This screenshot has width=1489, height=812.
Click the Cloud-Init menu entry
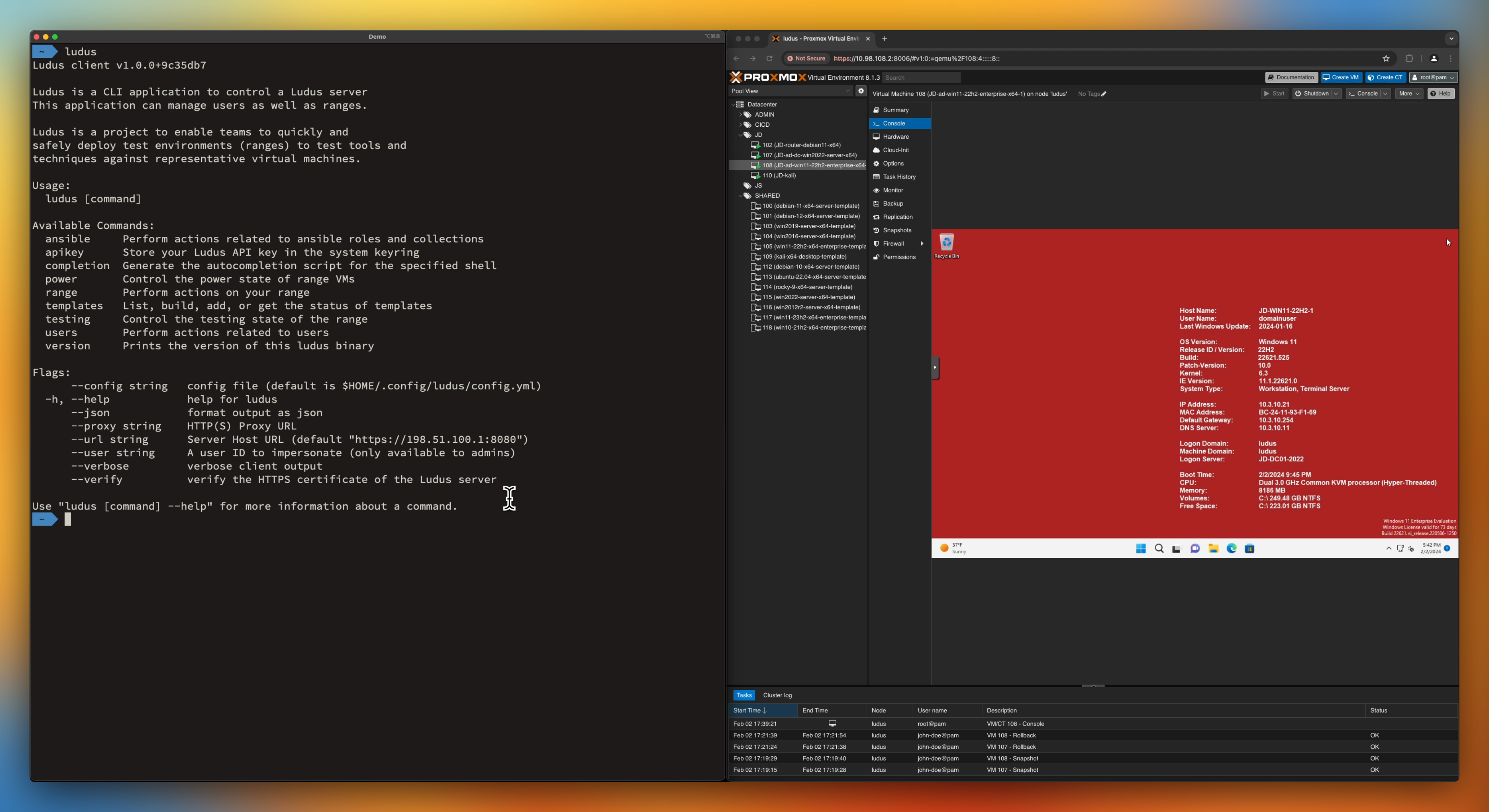coord(895,150)
